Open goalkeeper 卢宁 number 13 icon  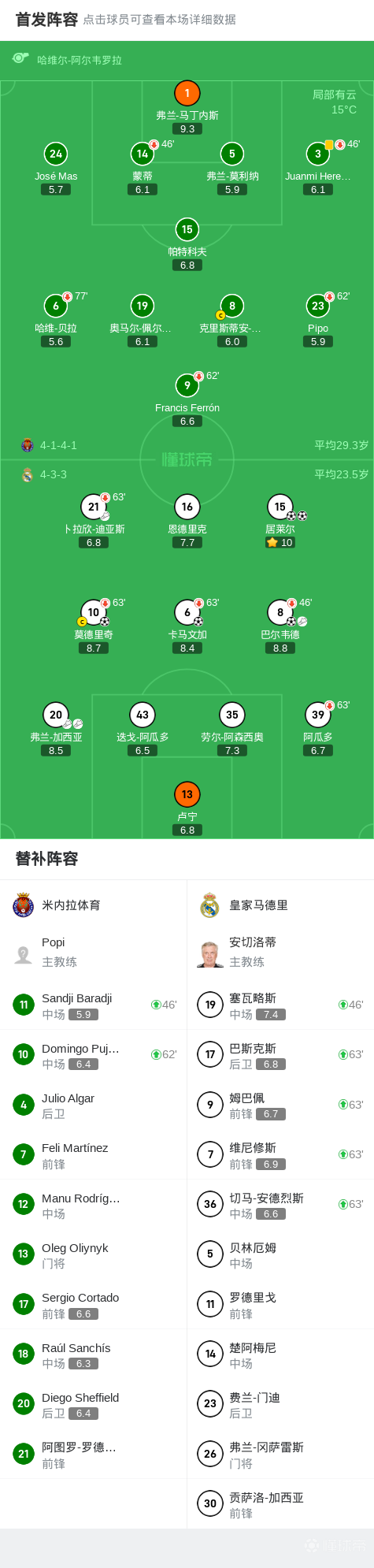(187, 794)
